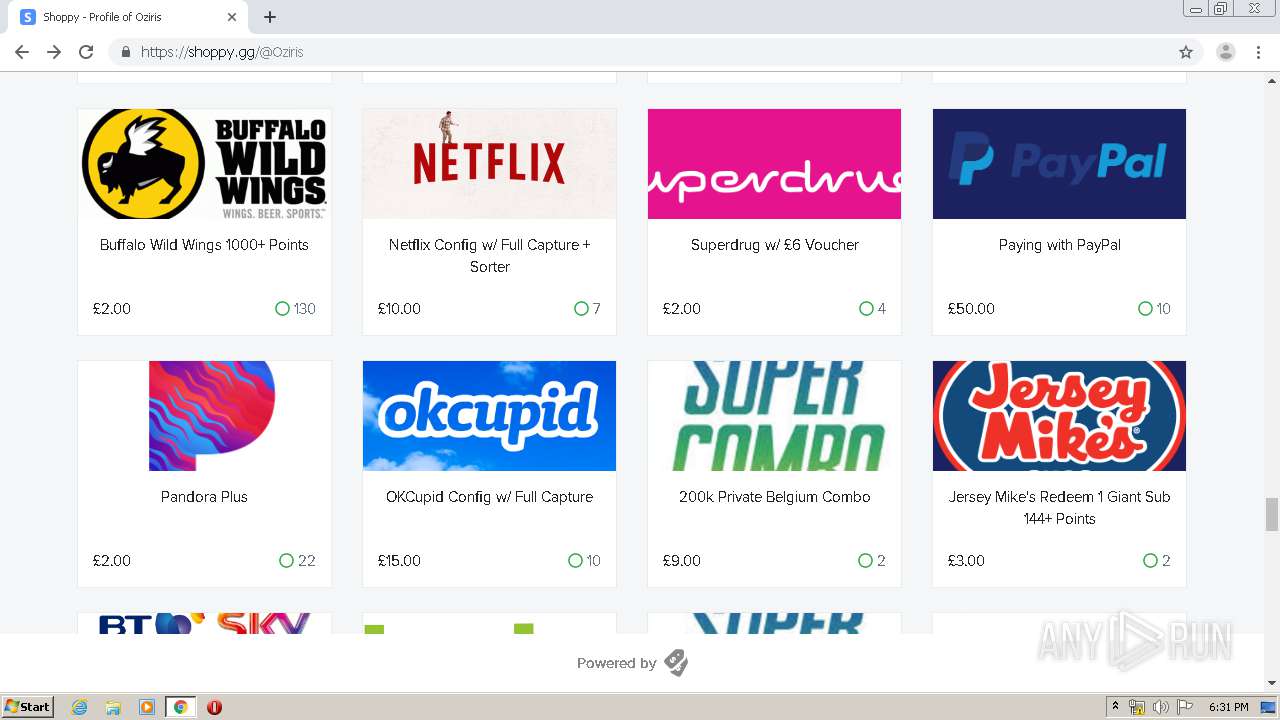Open the Windows Start menu

[28, 707]
